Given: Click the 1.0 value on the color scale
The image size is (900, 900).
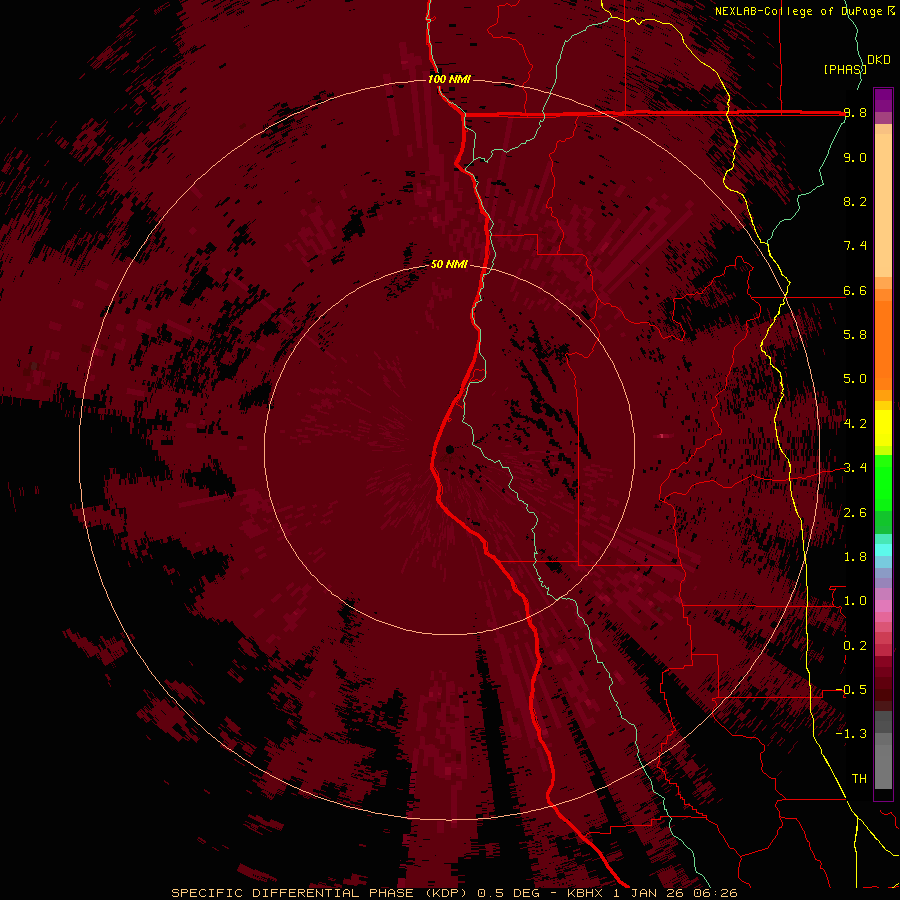Looking at the screenshot, I should tap(855, 601).
